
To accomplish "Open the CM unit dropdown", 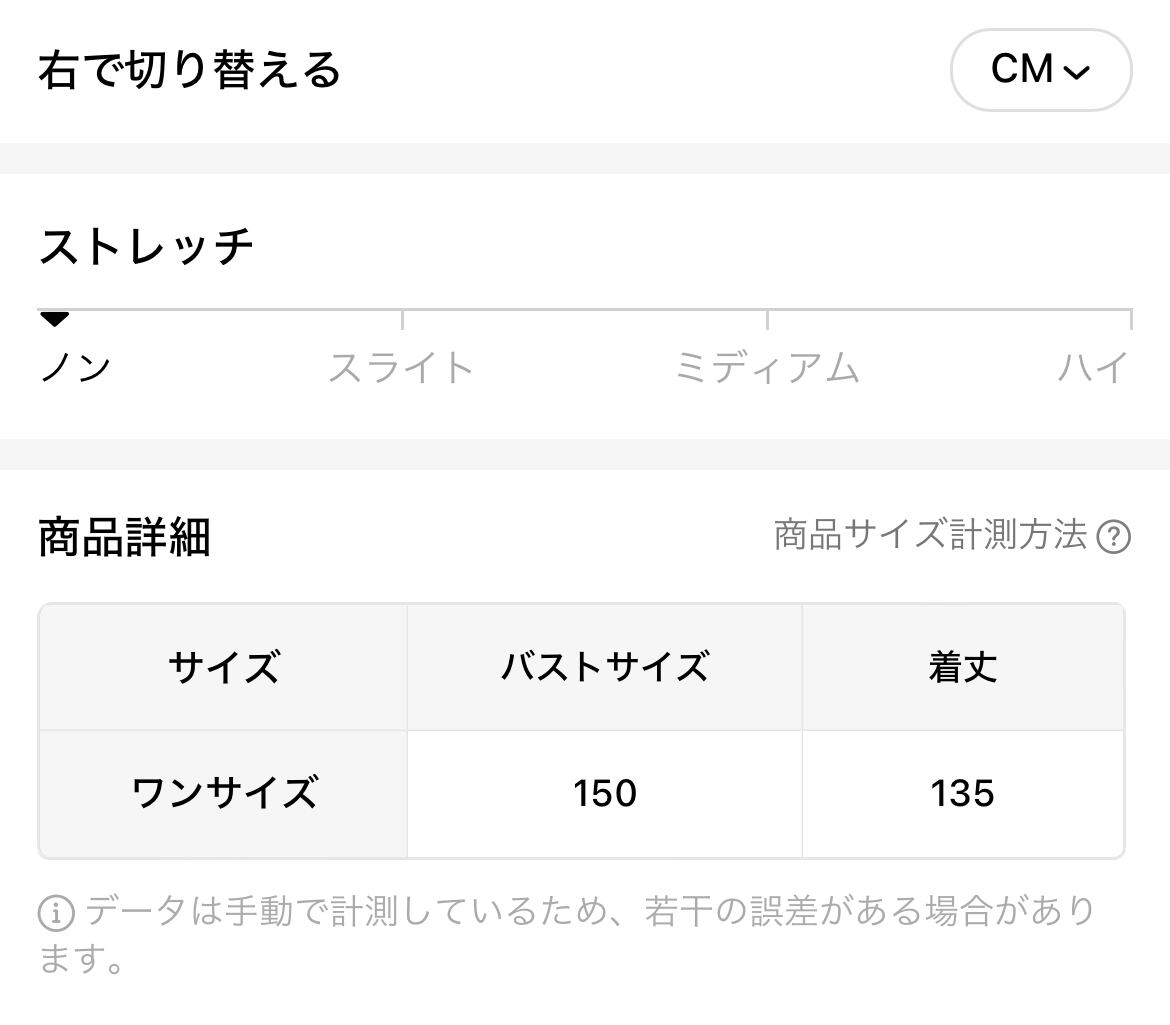I will (x=1040, y=70).
